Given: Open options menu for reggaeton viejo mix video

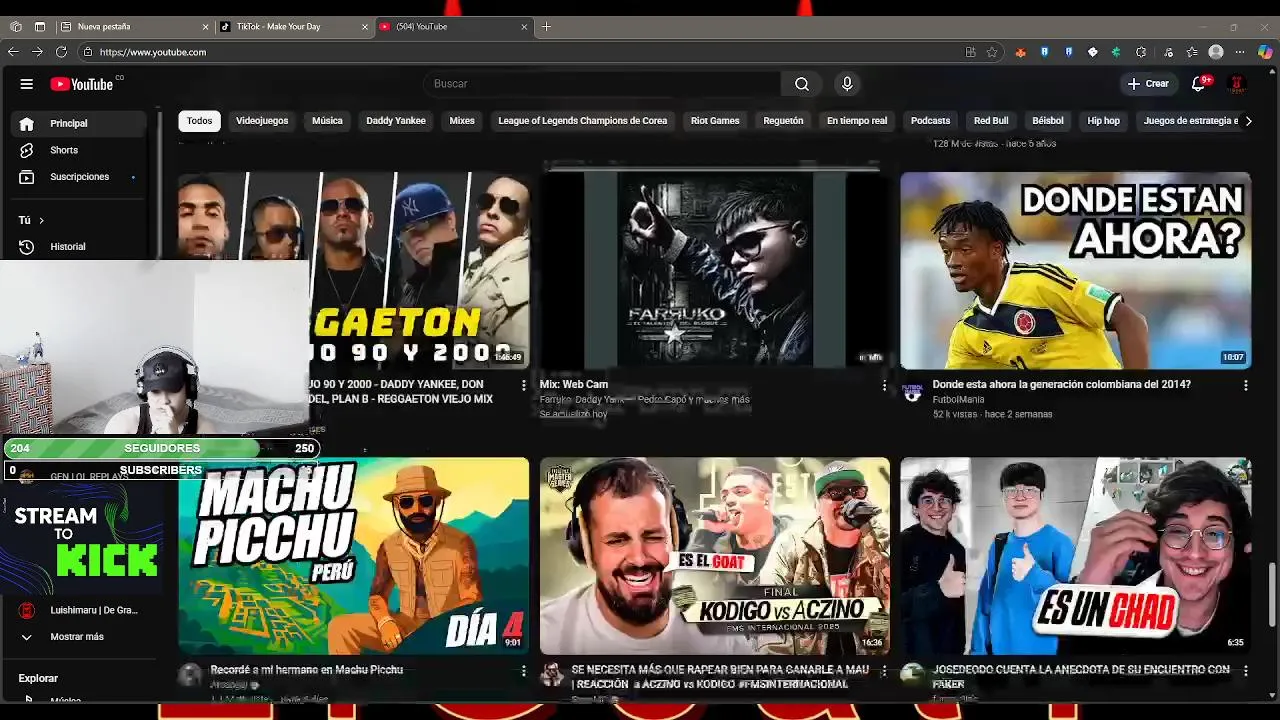Looking at the screenshot, I should [523, 385].
